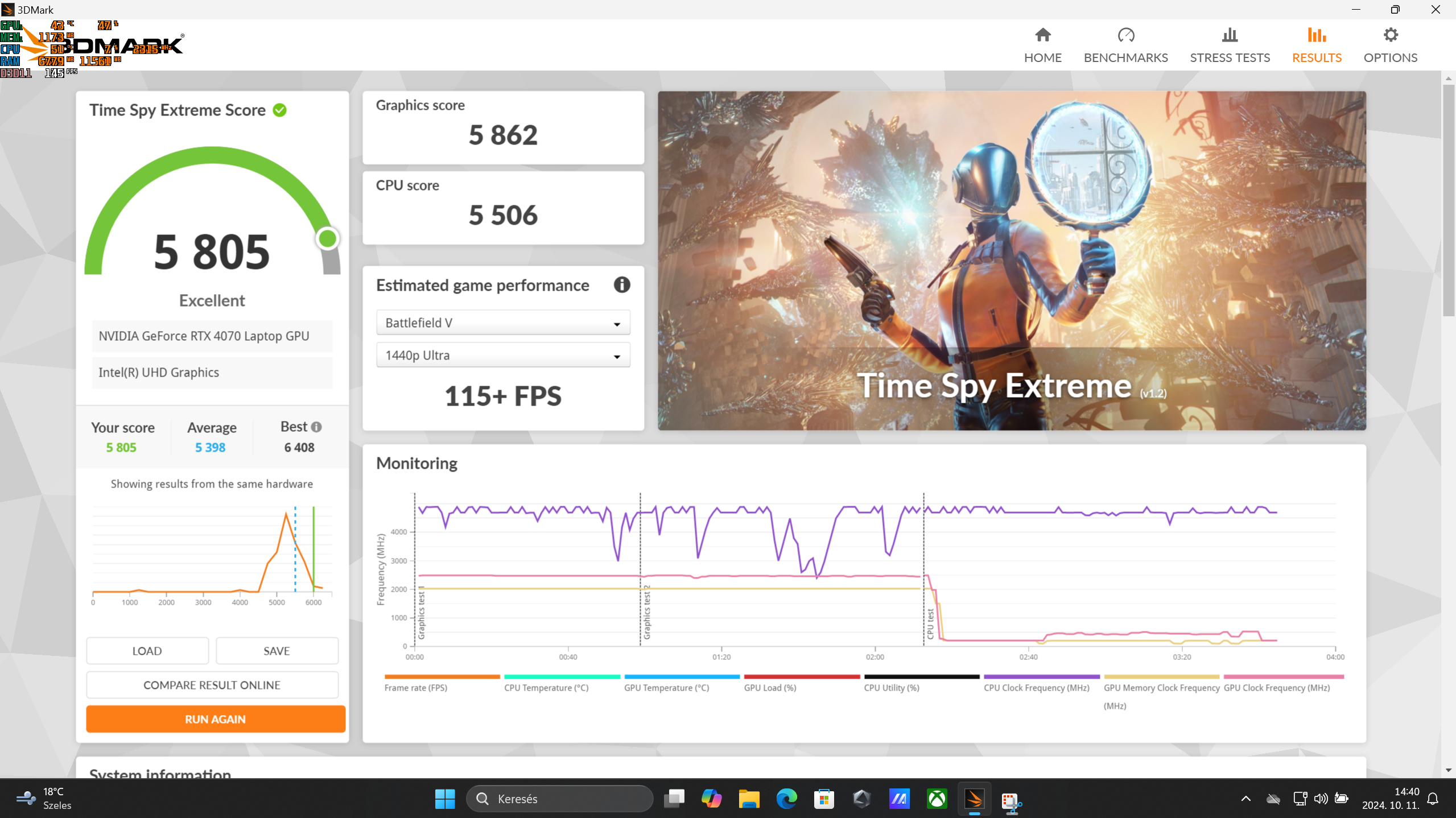The image size is (1456, 818).
Task: Select the RESULTS tab
Action: pyautogui.click(x=1317, y=46)
